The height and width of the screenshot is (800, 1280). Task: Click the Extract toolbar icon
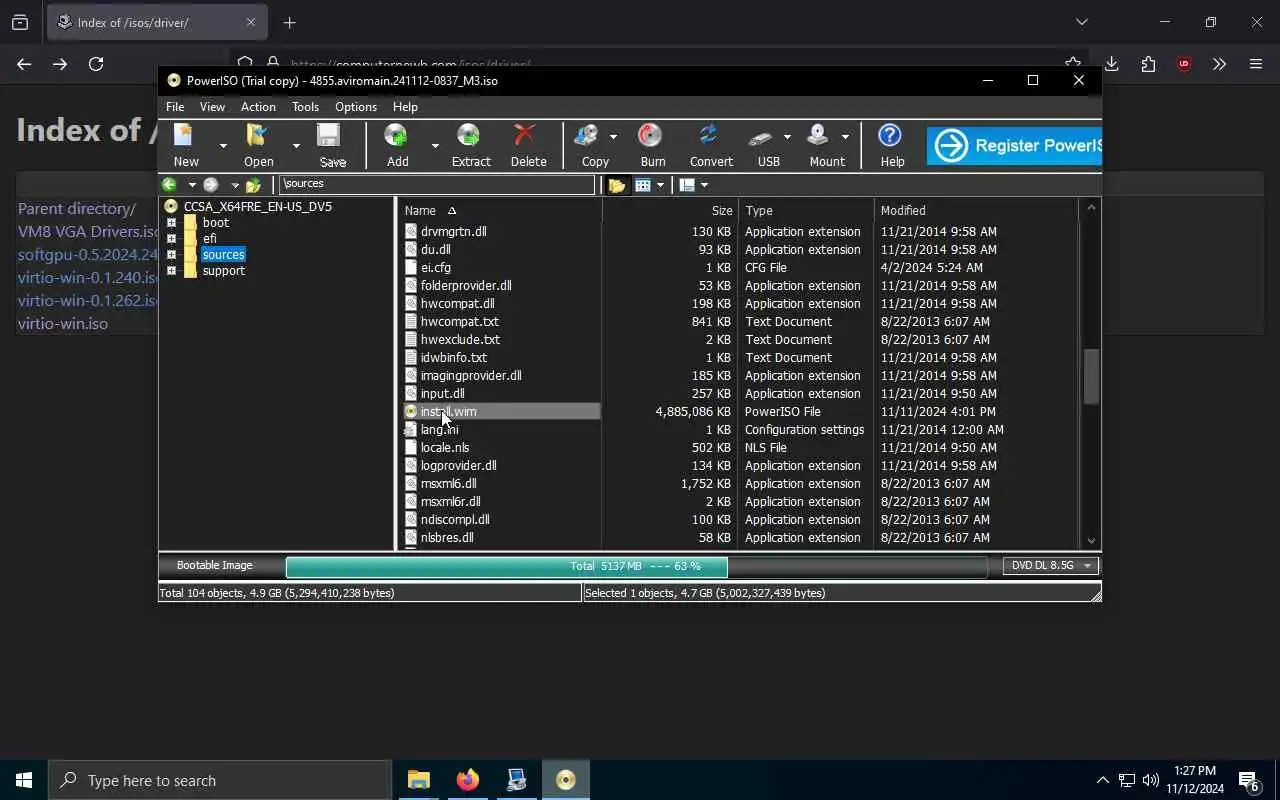tap(470, 145)
